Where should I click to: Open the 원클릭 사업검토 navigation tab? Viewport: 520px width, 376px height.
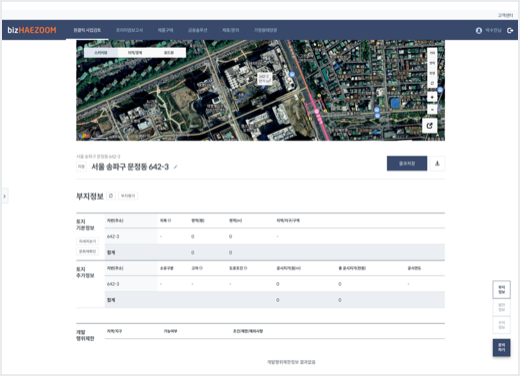87,30
